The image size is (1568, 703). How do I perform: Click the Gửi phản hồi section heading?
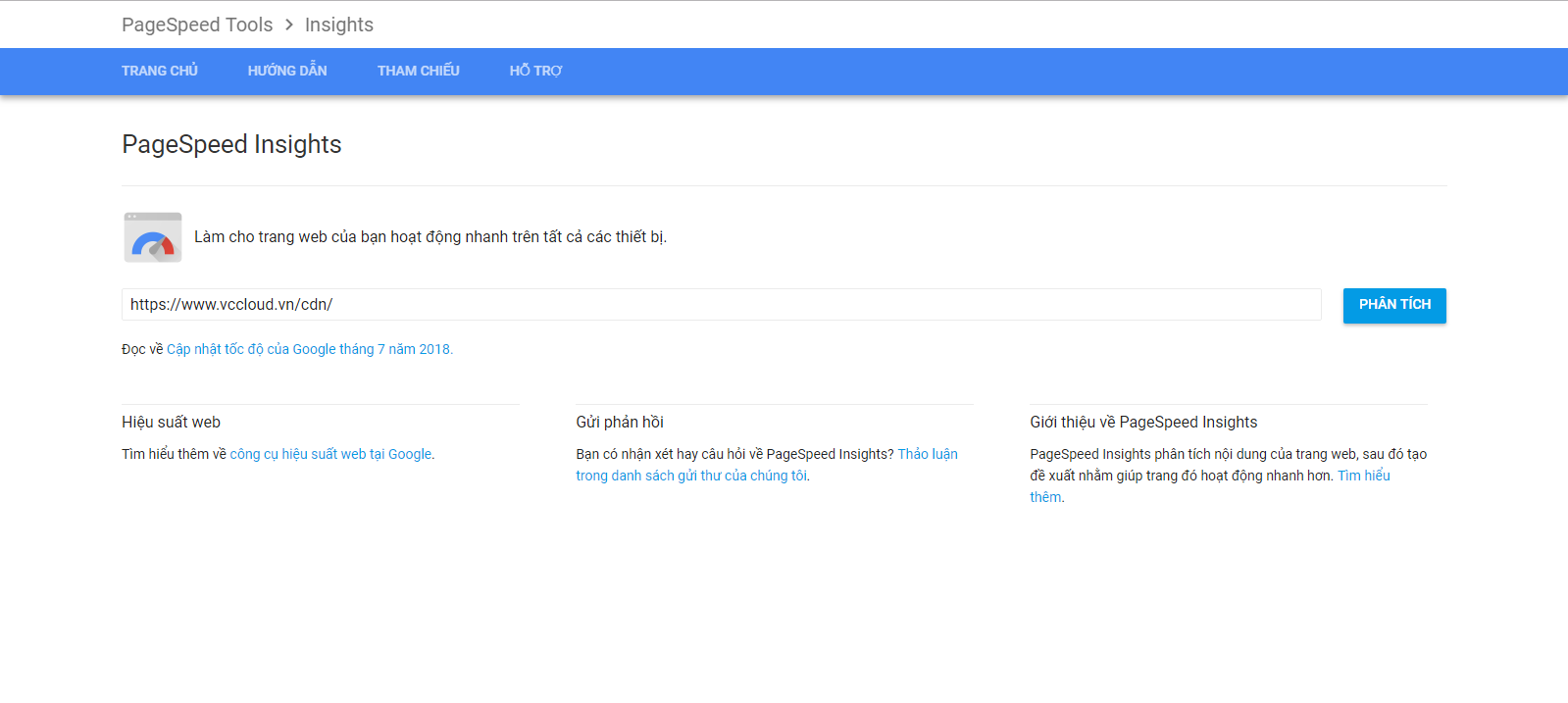[620, 423]
